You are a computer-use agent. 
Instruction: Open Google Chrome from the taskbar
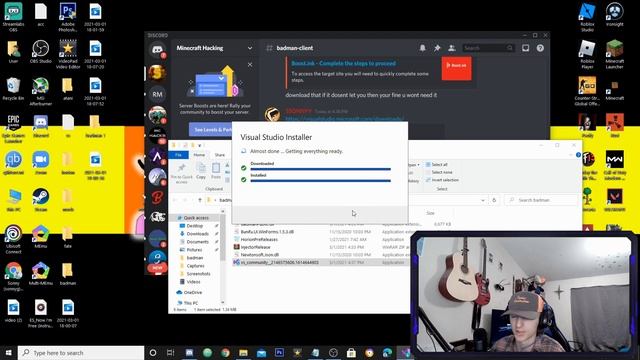point(225,353)
